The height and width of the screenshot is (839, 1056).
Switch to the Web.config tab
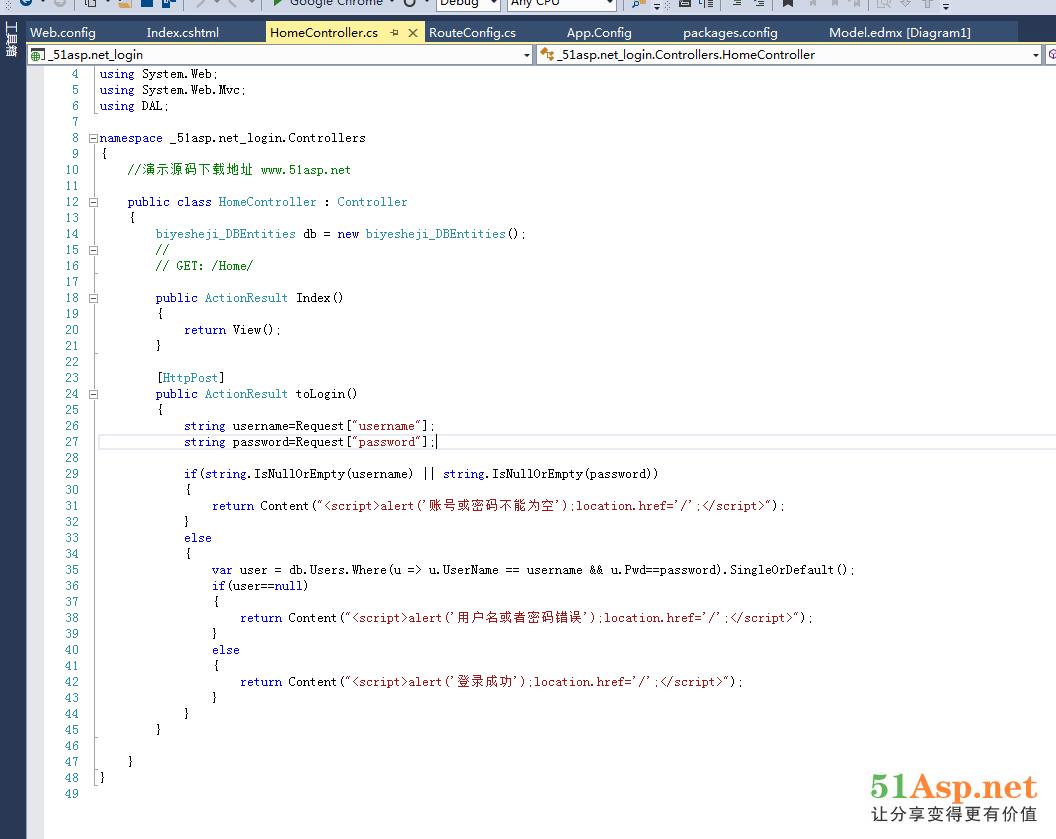point(63,32)
